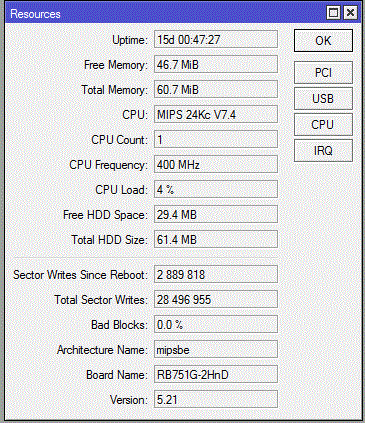This screenshot has width=365, height=423.
Task: Click the Architecture Name field mipsbe
Action: pyautogui.click(x=216, y=349)
